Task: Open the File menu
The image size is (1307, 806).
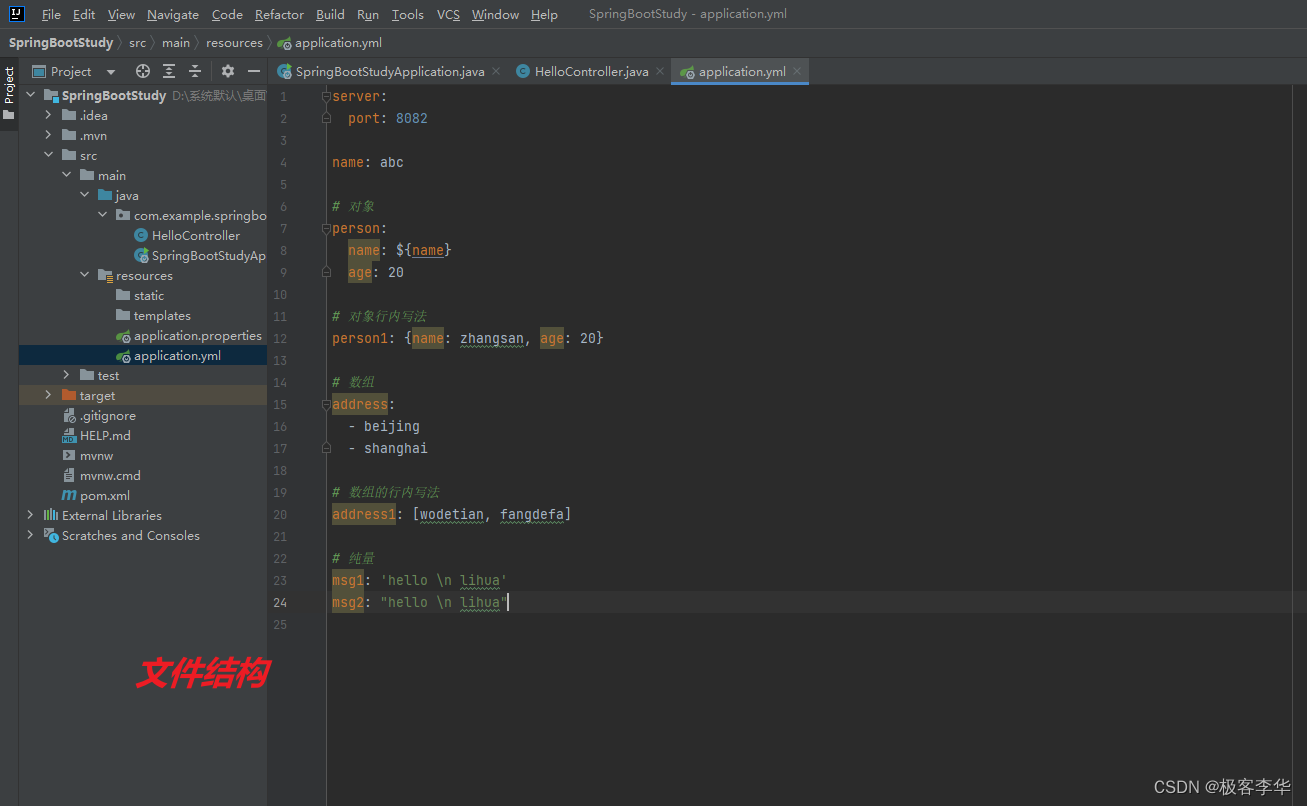Action: pos(51,15)
